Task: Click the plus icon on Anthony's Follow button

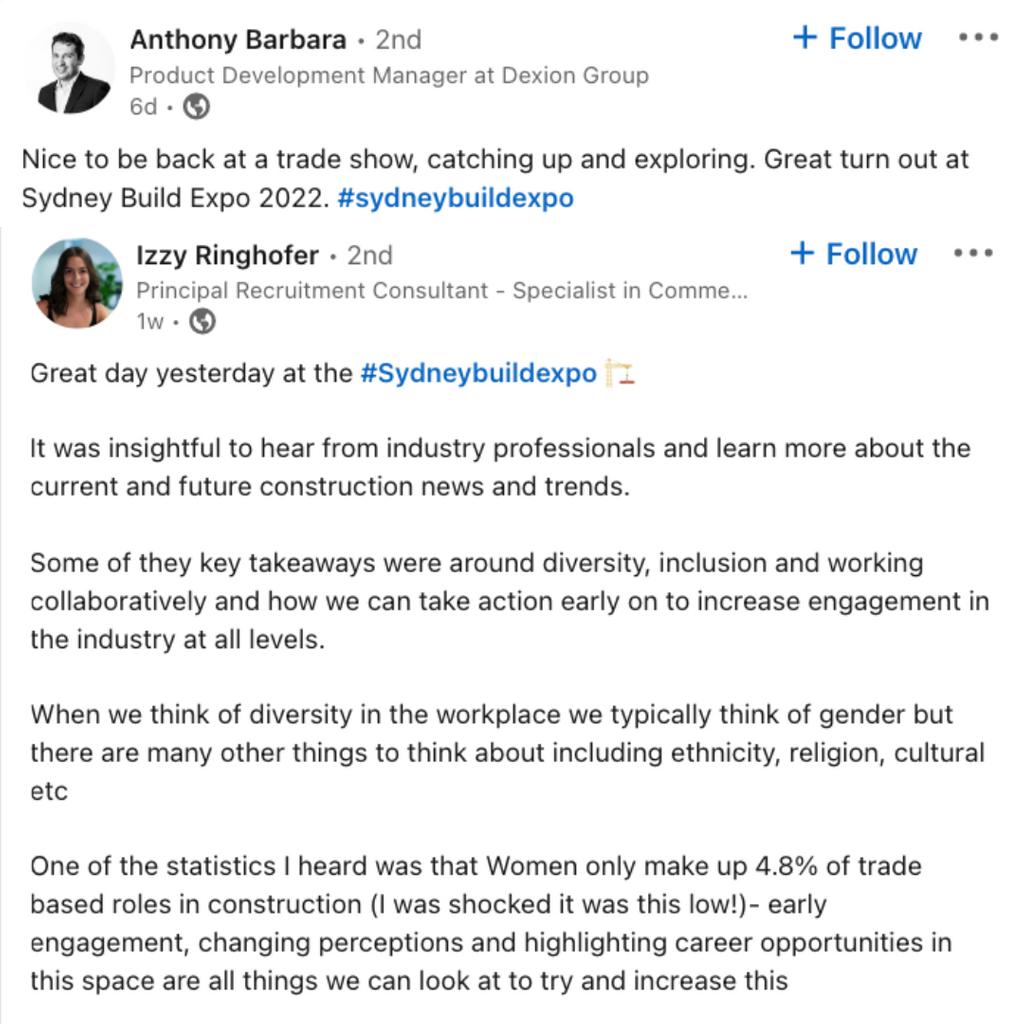Action: [805, 37]
